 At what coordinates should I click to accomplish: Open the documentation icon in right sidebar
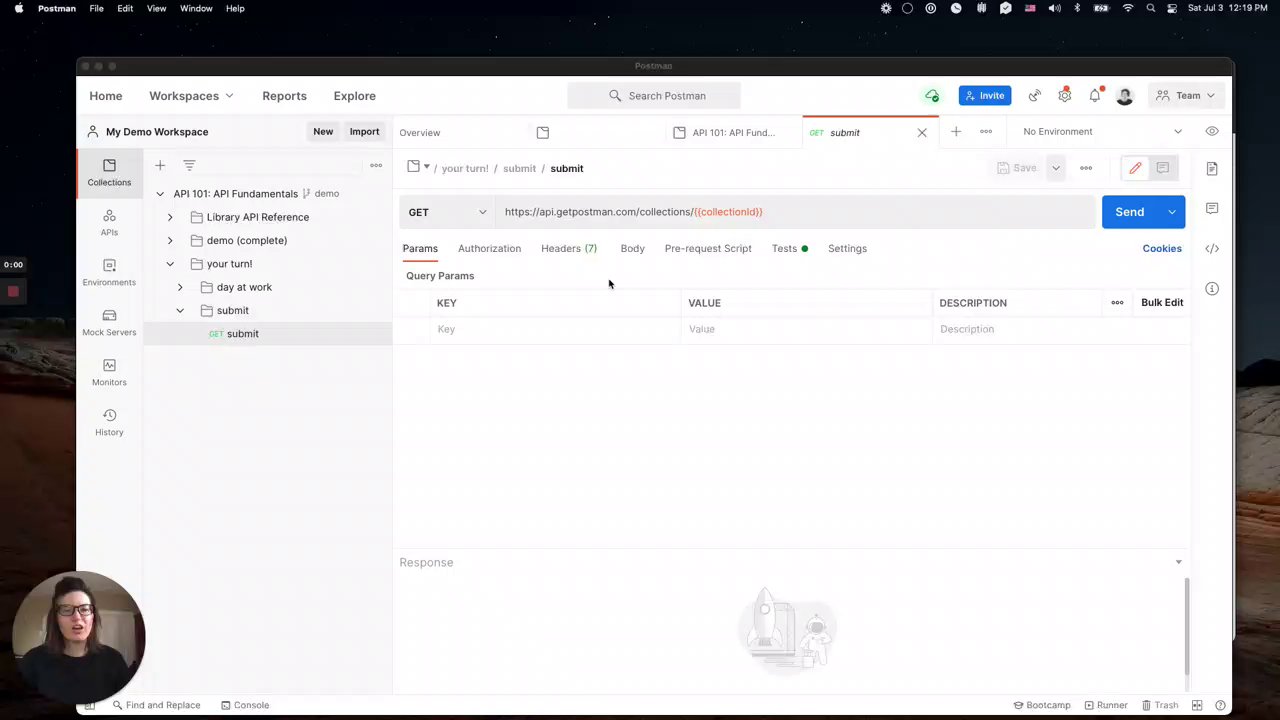coord(1212,168)
